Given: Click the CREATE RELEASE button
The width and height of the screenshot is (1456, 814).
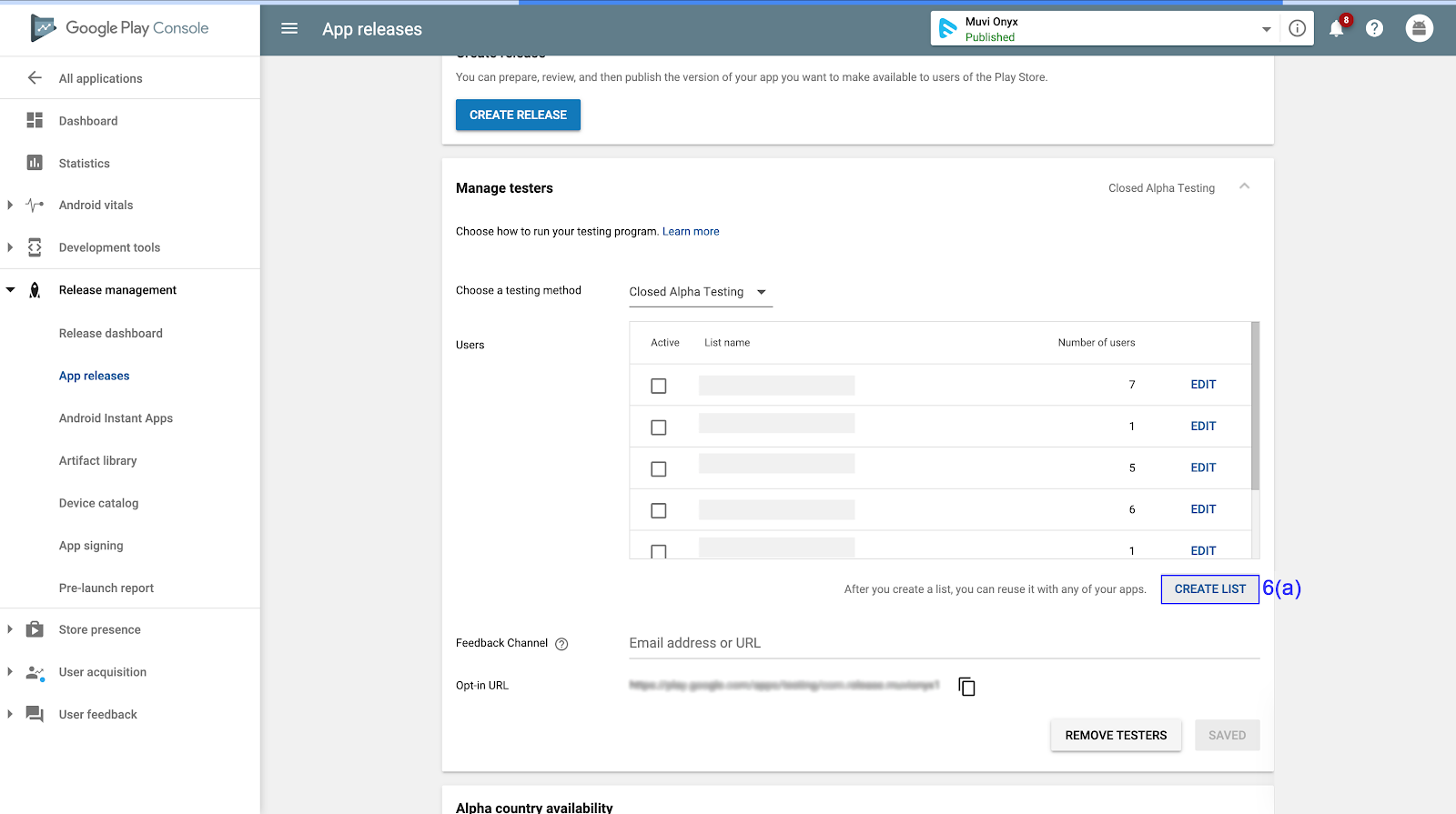Looking at the screenshot, I should click(518, 115).
